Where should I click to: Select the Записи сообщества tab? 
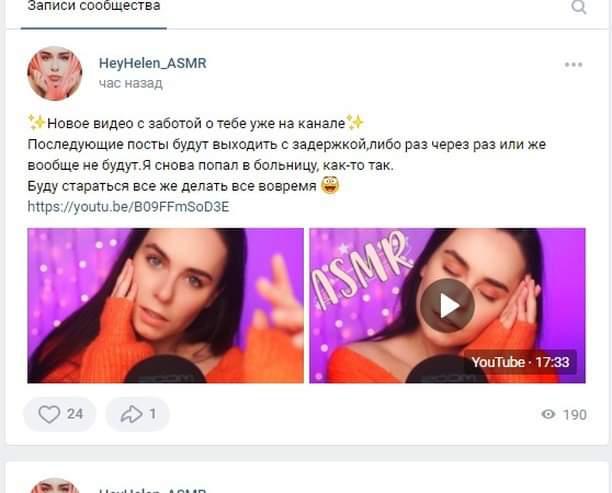pyautogui.click(x=94, y=7)
